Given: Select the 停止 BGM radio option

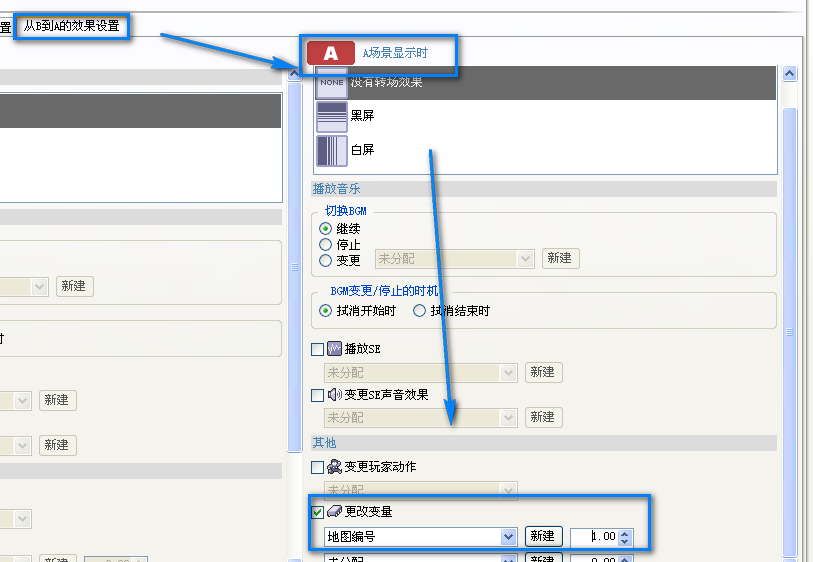Looking at the screenshot, I should (325, 244).
